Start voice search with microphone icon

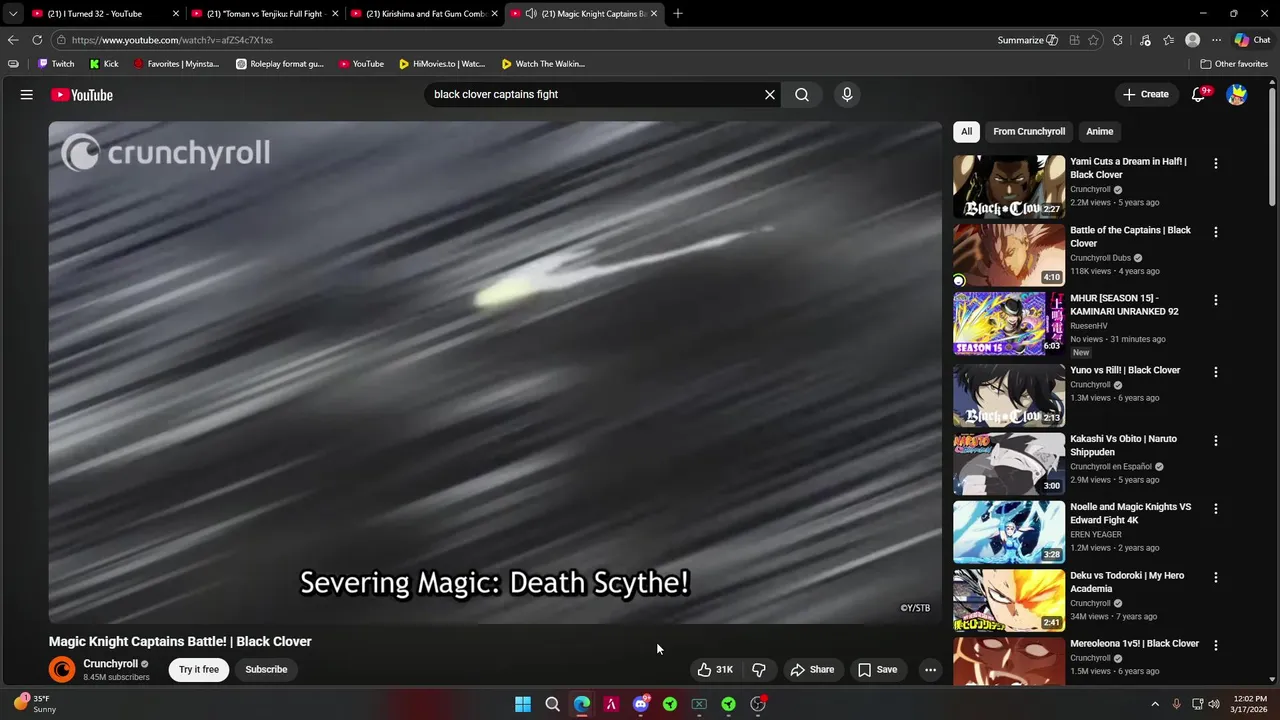(847, 95)
